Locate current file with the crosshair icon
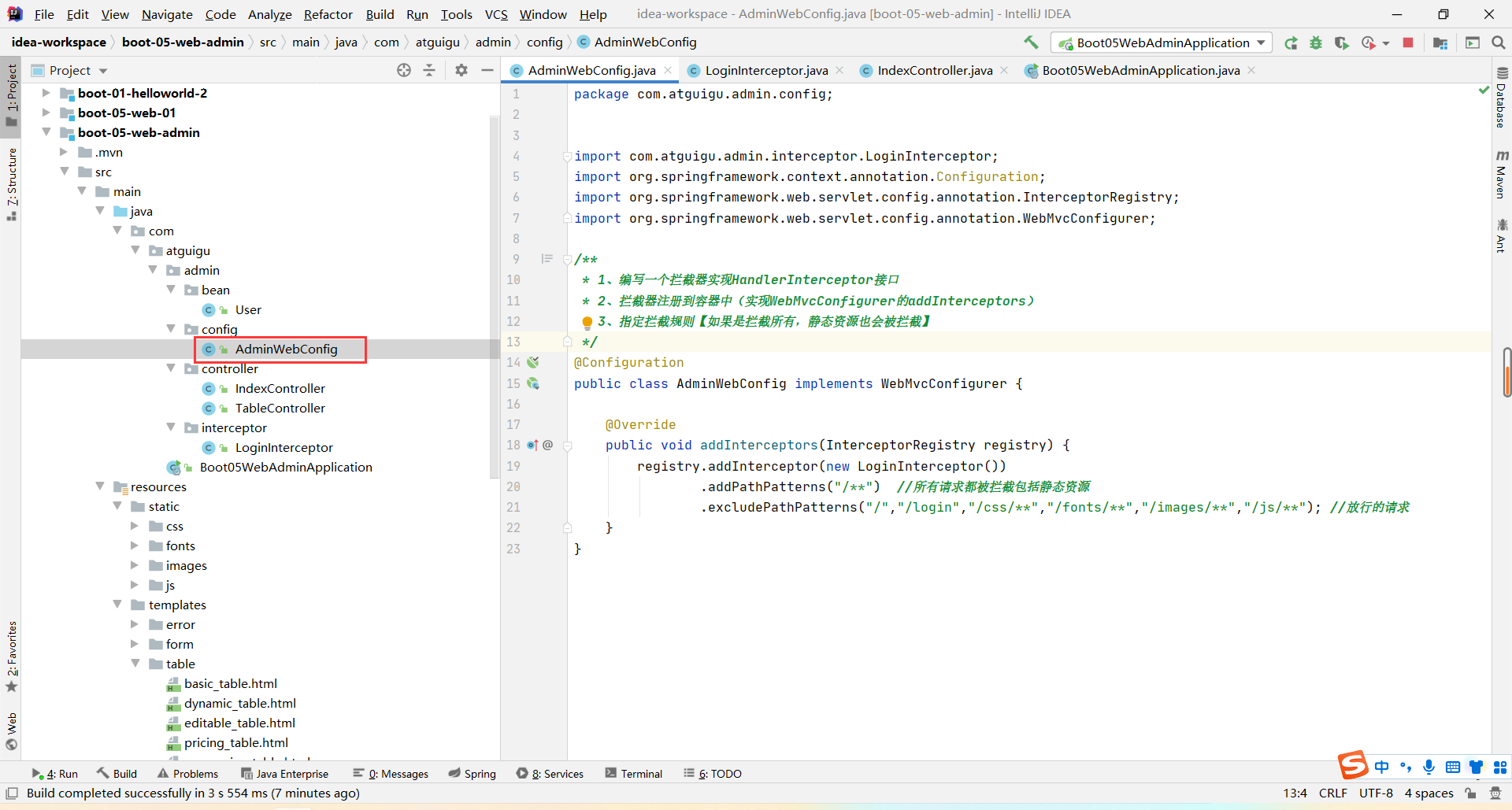This screenshot has width=1512, height=810. tap(404, 71)
